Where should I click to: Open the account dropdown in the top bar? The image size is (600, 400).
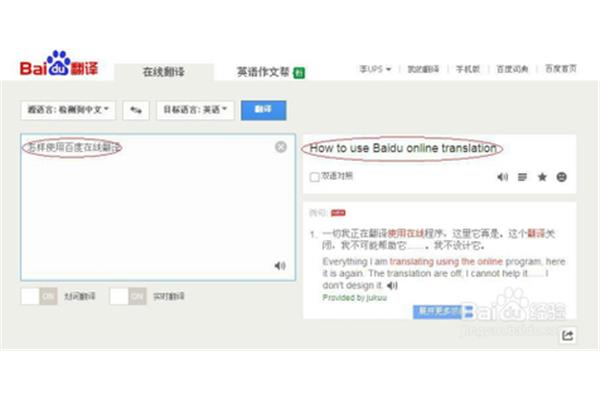coord(375,69)
